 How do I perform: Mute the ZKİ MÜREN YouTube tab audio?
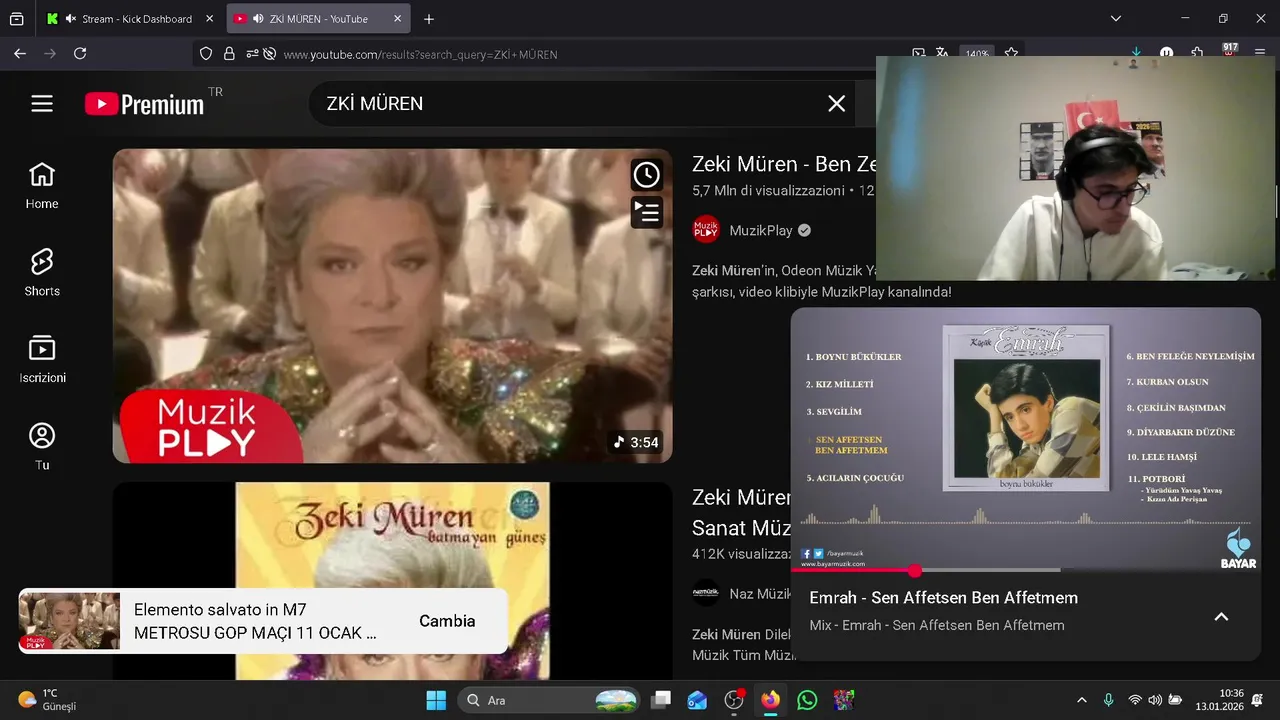[x=258, y=19]
